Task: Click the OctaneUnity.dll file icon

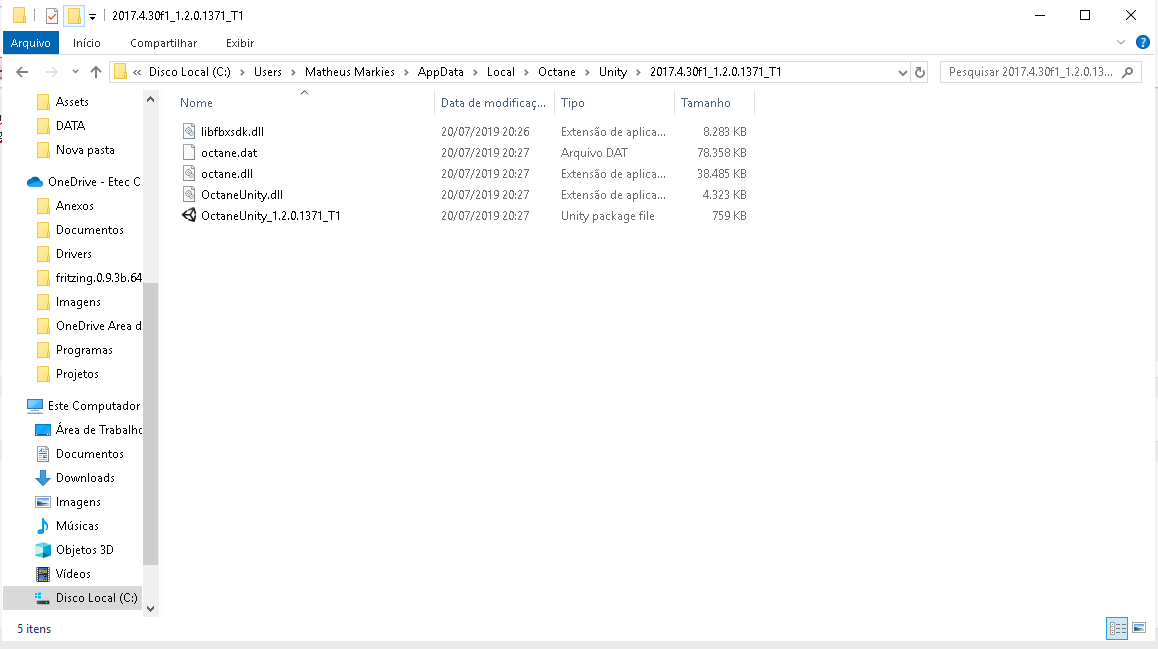Action: click(x=189, y=195)
